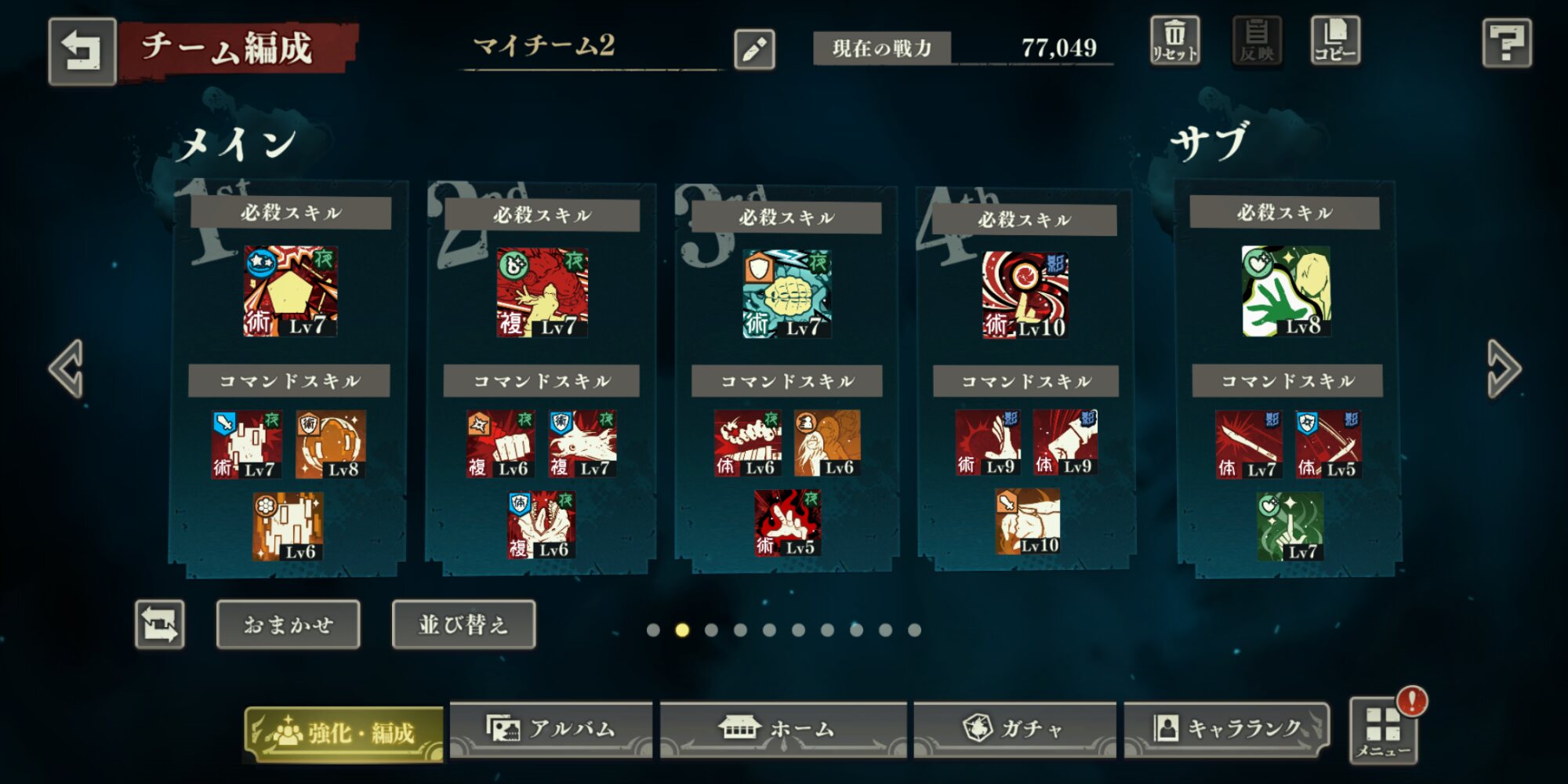1568x784 pixels.
Task: Reset team using trash icon
Action: point(1174,41)
